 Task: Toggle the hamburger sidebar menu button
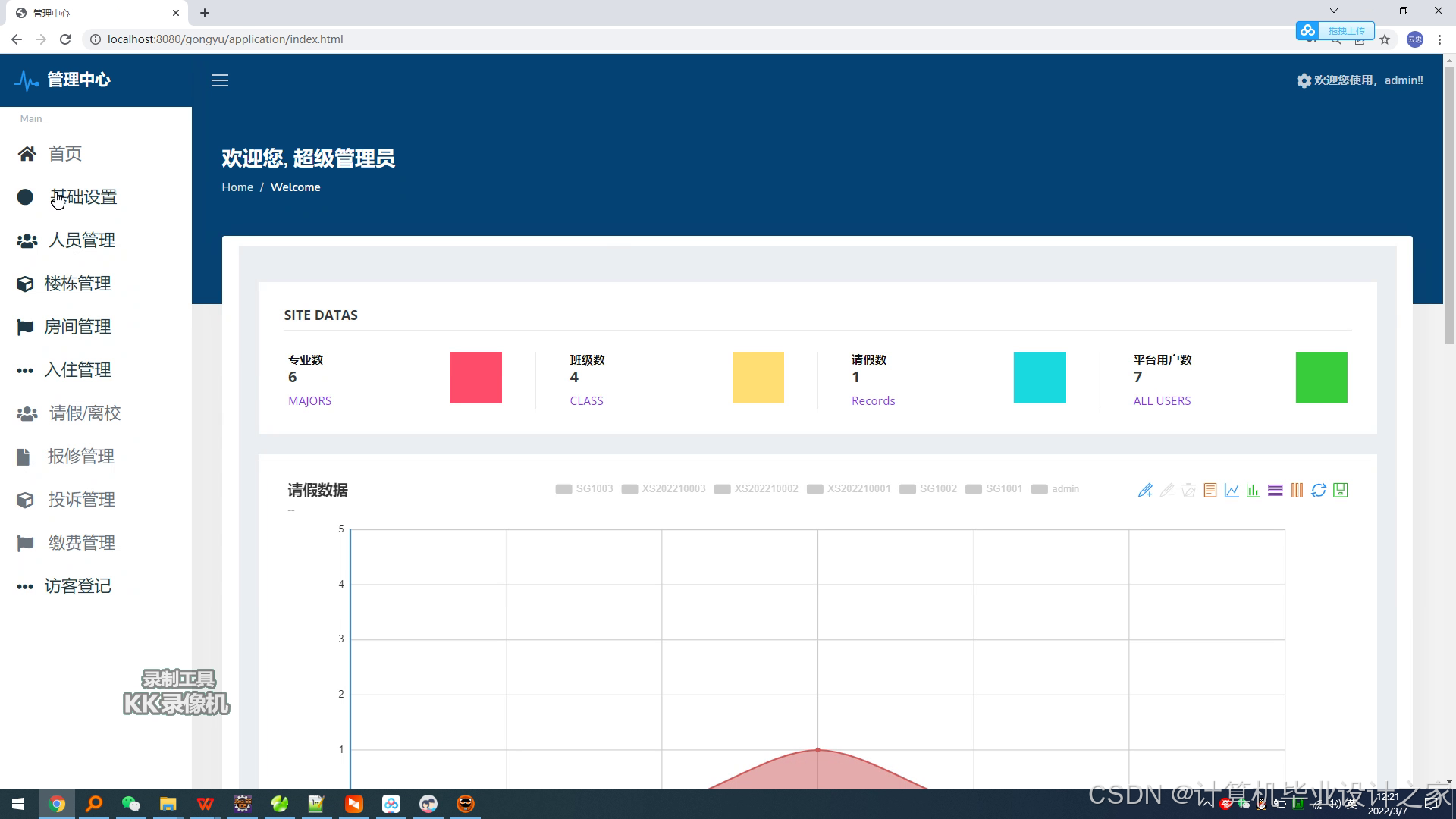[220, 80]
